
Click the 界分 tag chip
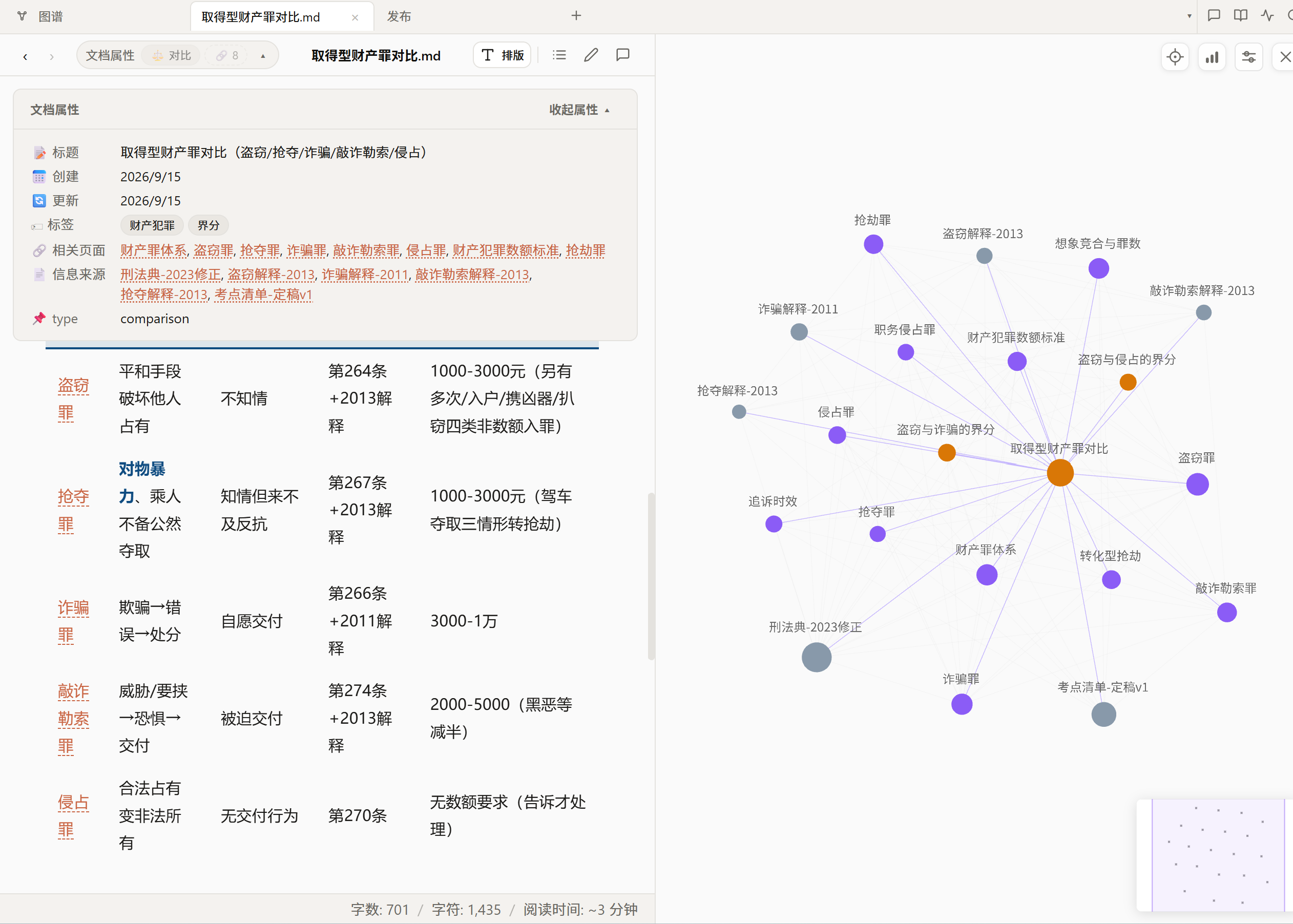(x=208, y=225)
